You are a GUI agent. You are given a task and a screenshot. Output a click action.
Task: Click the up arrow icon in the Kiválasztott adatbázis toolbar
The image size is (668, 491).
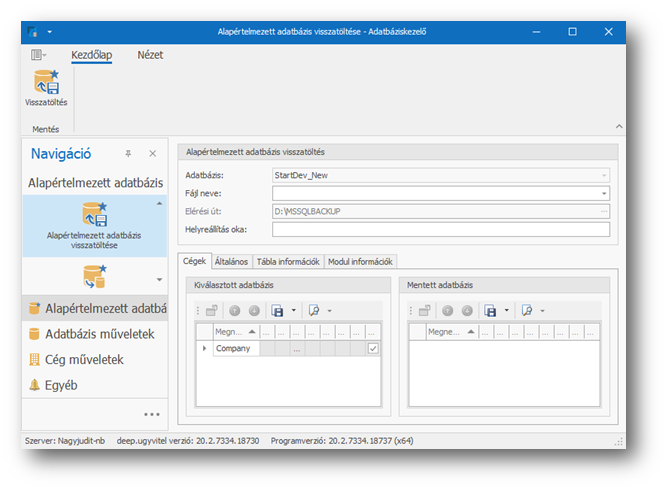(x=235, y=311)
